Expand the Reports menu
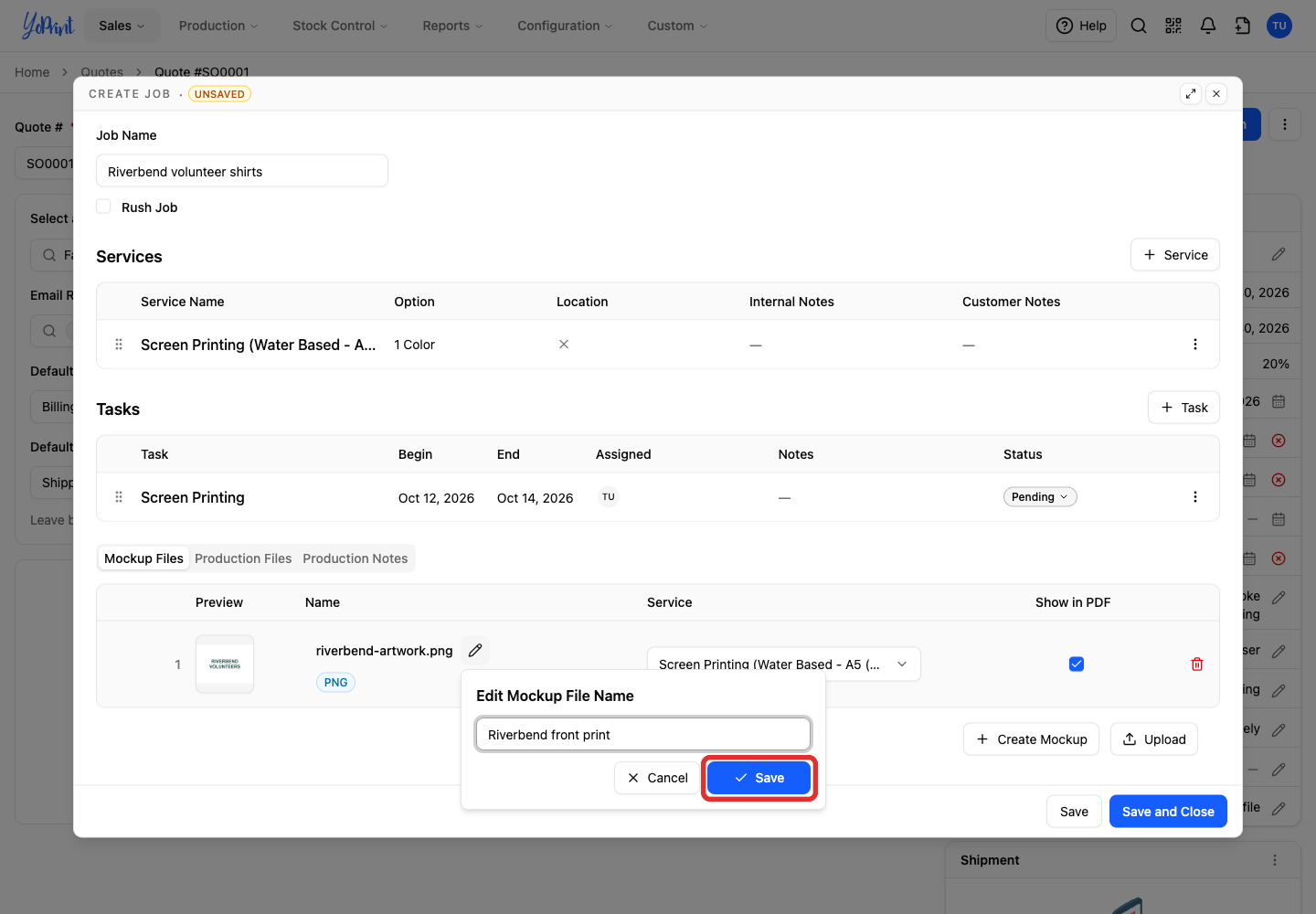The width and height of the screenshot is (1316, 914). click(x=452, y=26)
